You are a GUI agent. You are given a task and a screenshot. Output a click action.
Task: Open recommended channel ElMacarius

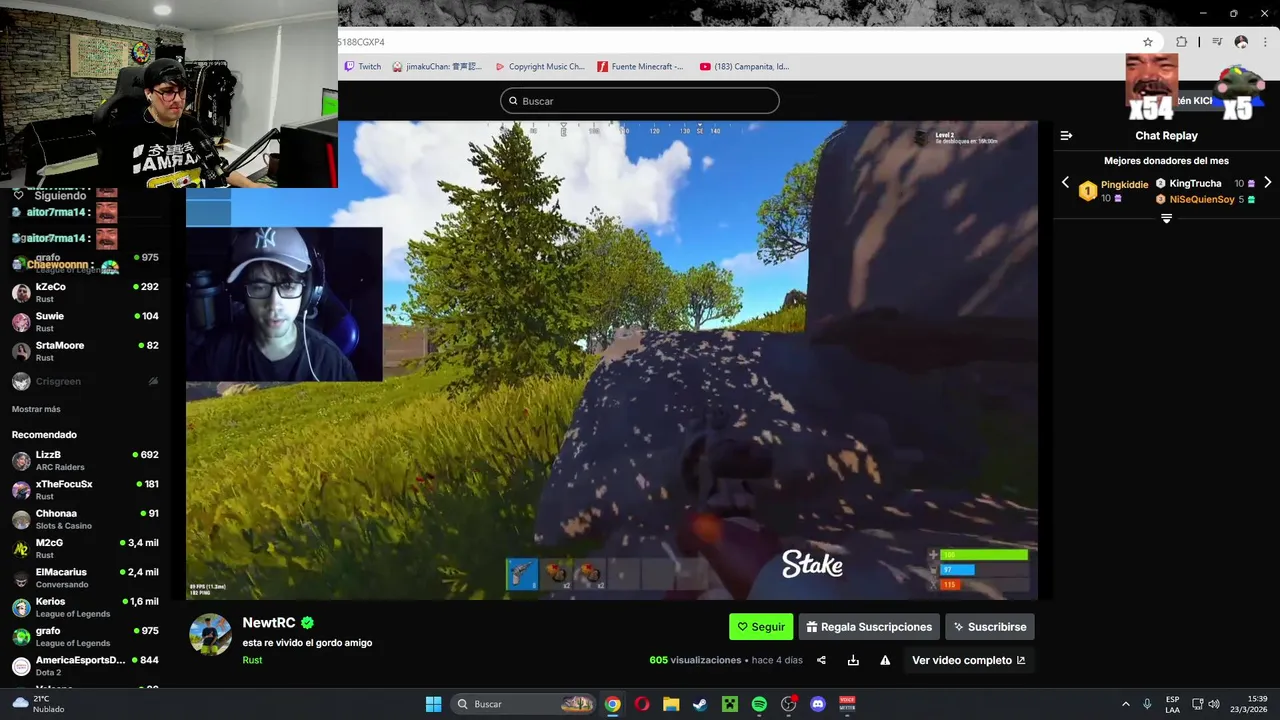[85, 578]
